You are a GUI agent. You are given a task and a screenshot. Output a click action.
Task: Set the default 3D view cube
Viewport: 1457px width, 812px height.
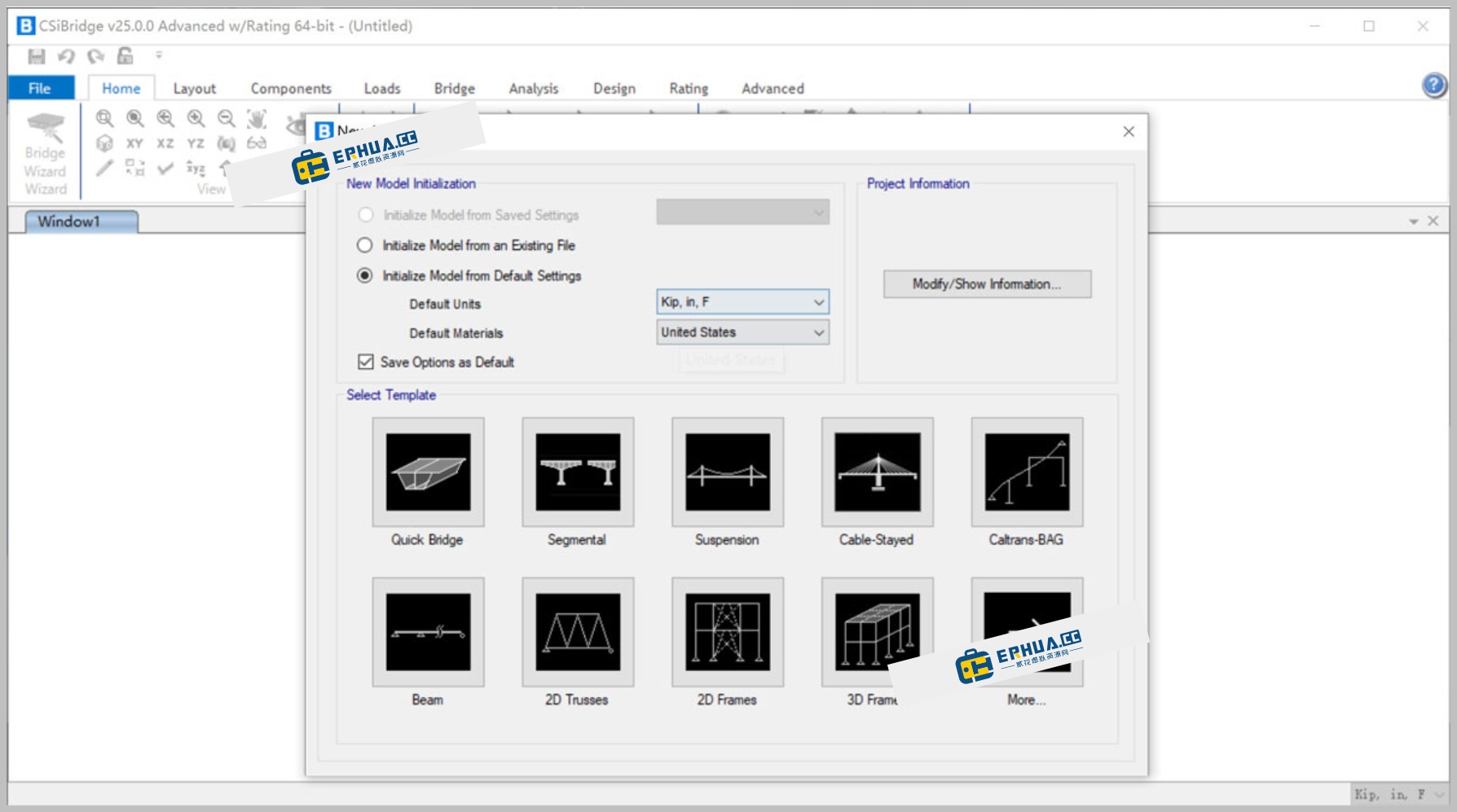pos(104,143)
